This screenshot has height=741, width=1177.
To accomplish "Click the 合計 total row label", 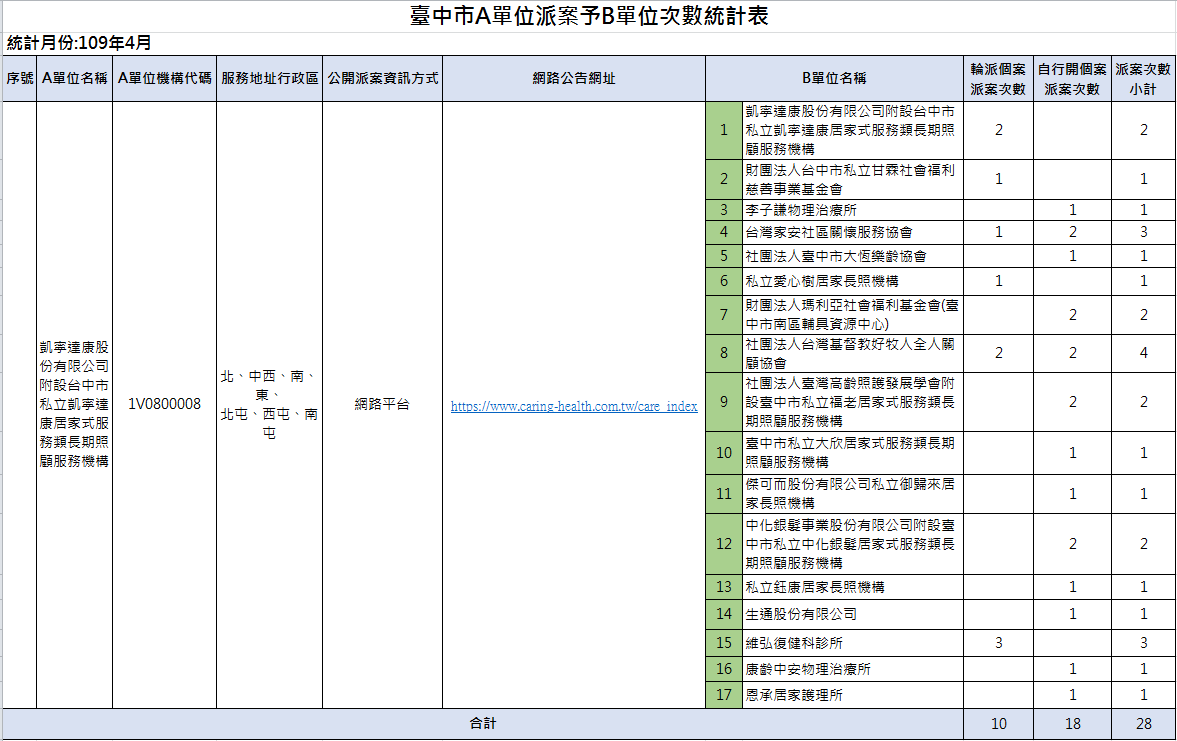I will coord(483,724).
